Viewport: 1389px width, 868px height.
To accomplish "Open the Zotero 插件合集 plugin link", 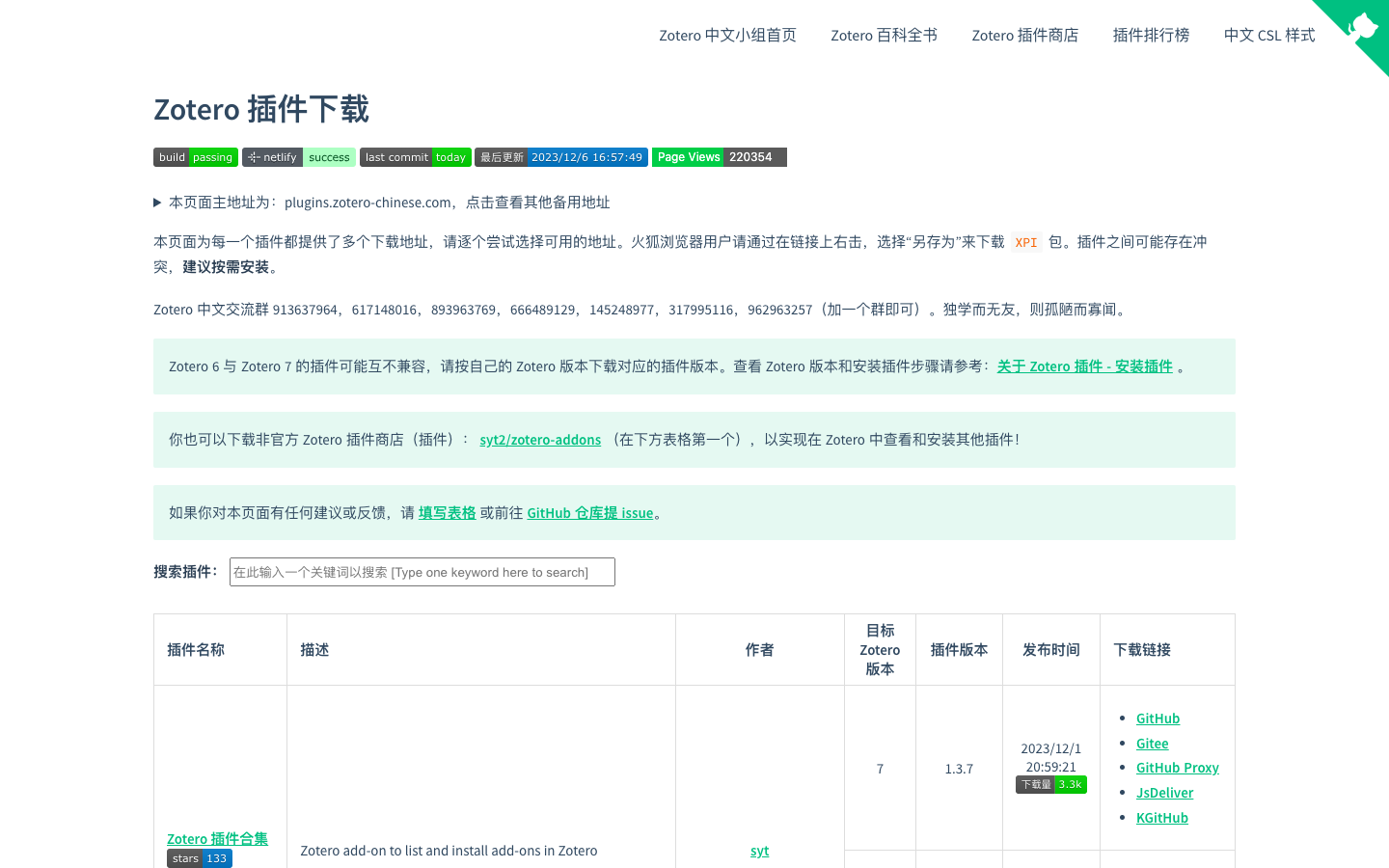I will (217, 839).
